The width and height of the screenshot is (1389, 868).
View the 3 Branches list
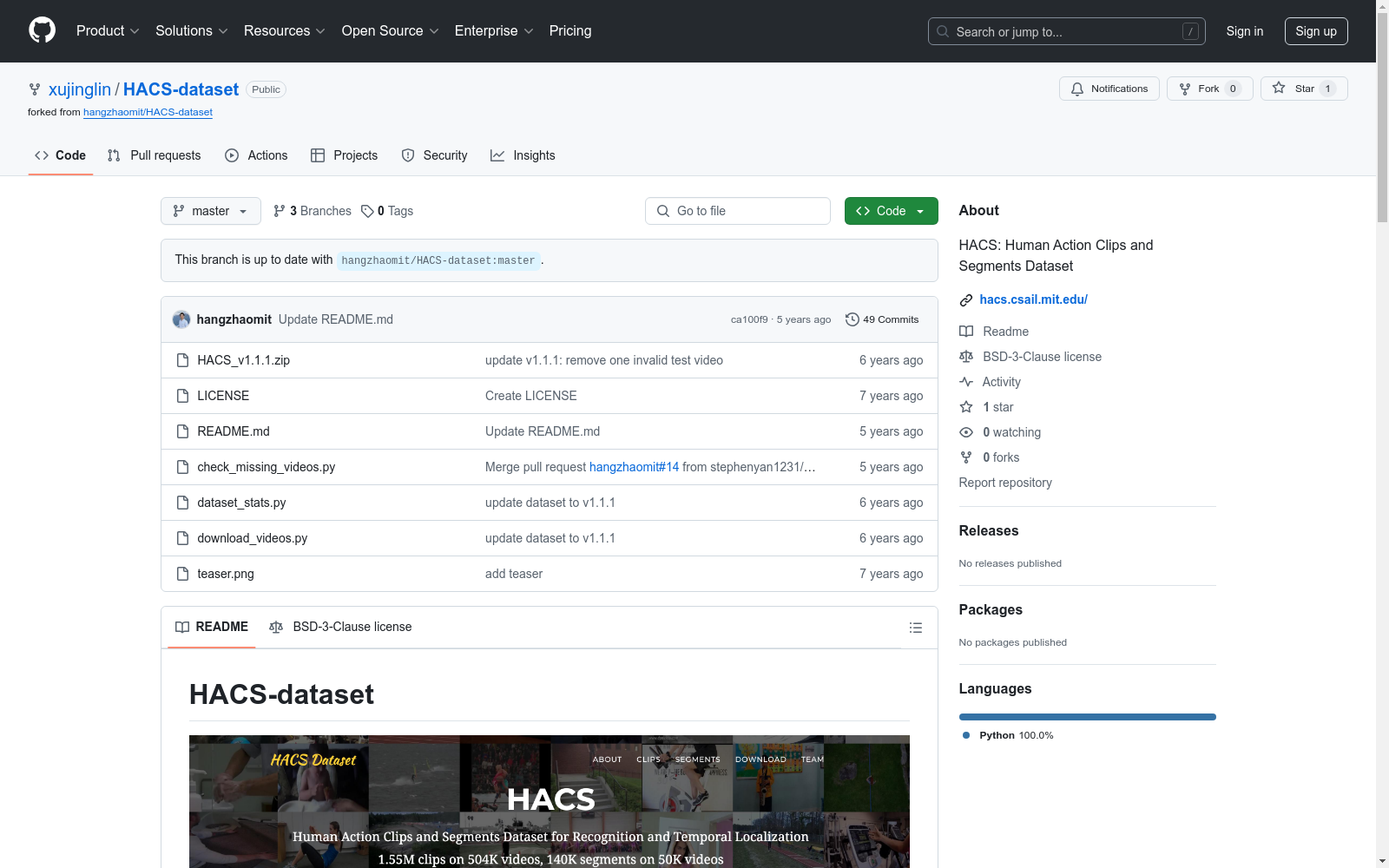(x=313, y=211)
